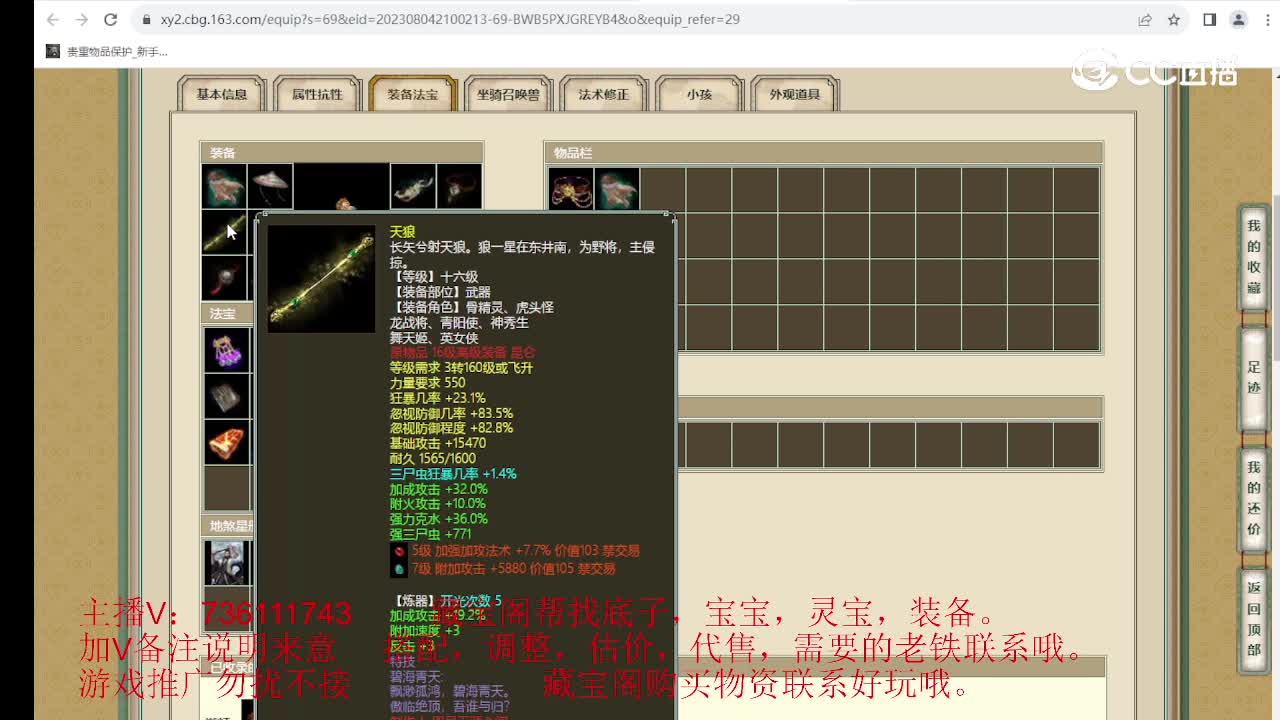Image resolution: width=1280 pixels, height=720 pixels.
Task: Open the 法术修正 tab
Action: click(x=603, y=95)
